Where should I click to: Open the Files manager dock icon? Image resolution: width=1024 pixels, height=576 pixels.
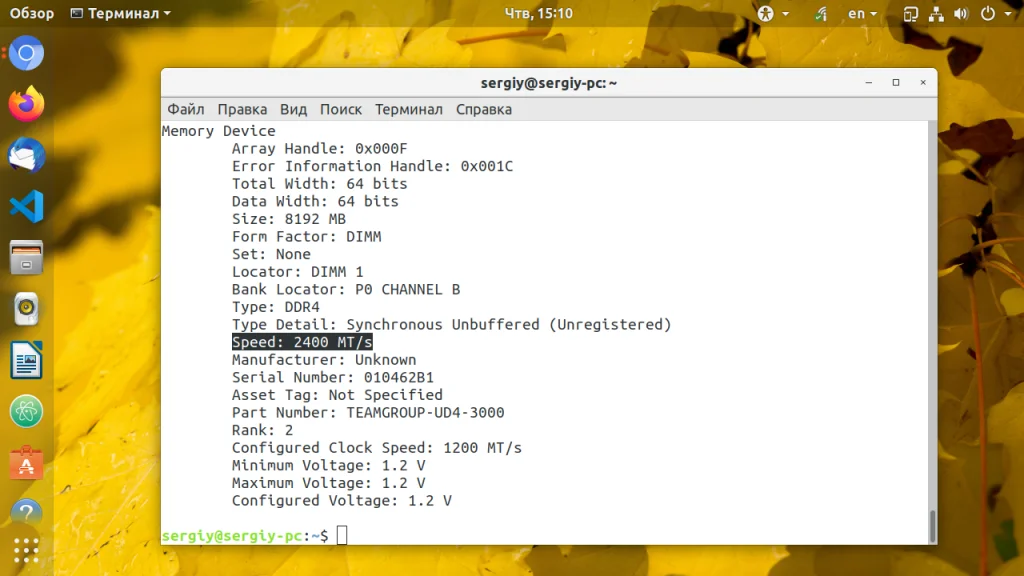[26, 258]
